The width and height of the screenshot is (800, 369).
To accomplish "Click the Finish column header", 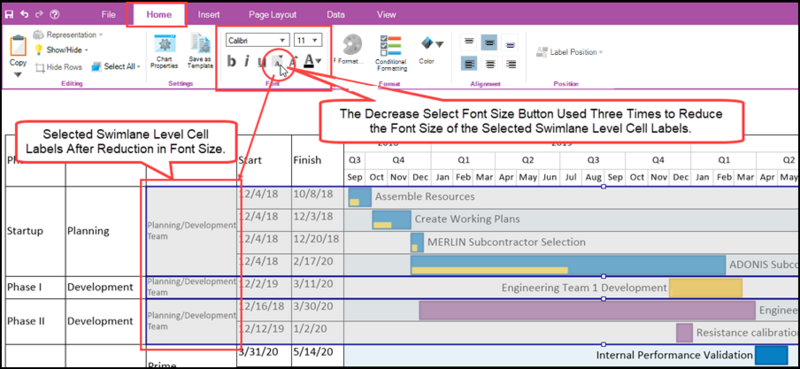I will tap(307, 160).
